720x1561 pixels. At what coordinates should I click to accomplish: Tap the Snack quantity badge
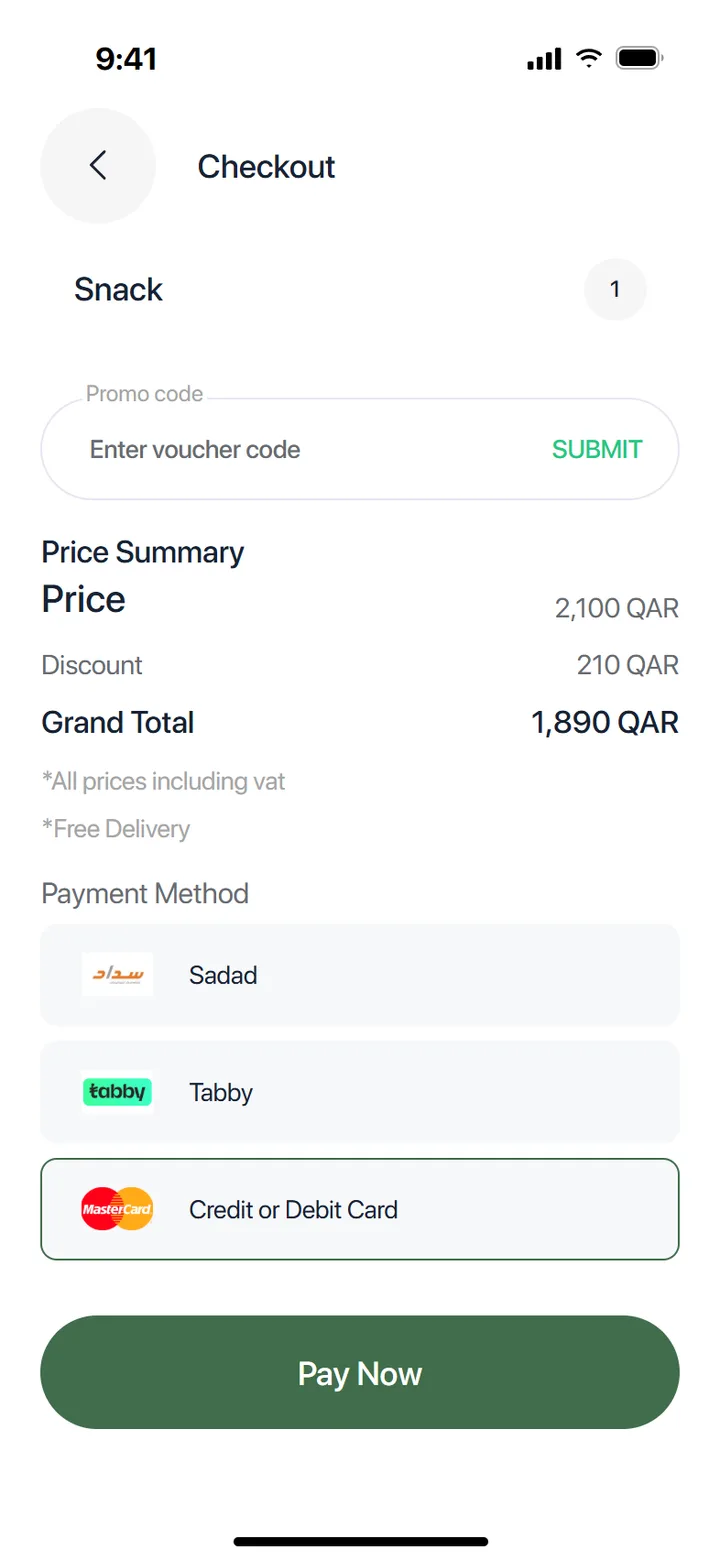615,290
